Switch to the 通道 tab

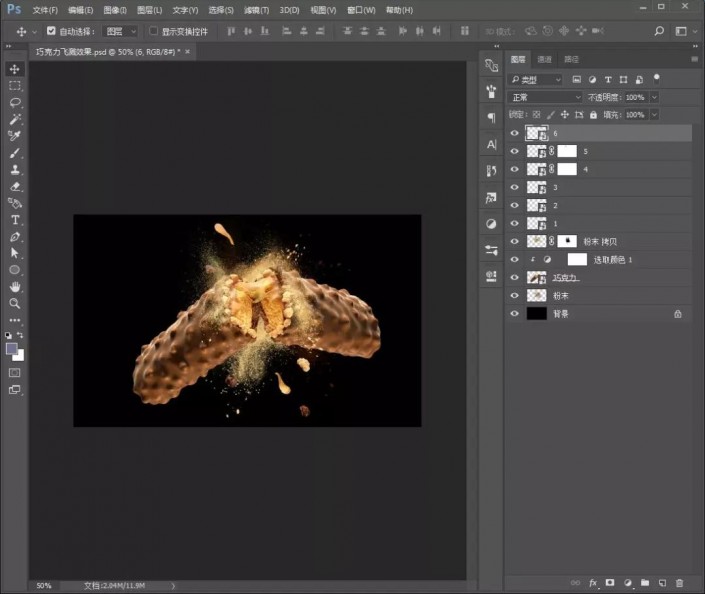point(544,59)
